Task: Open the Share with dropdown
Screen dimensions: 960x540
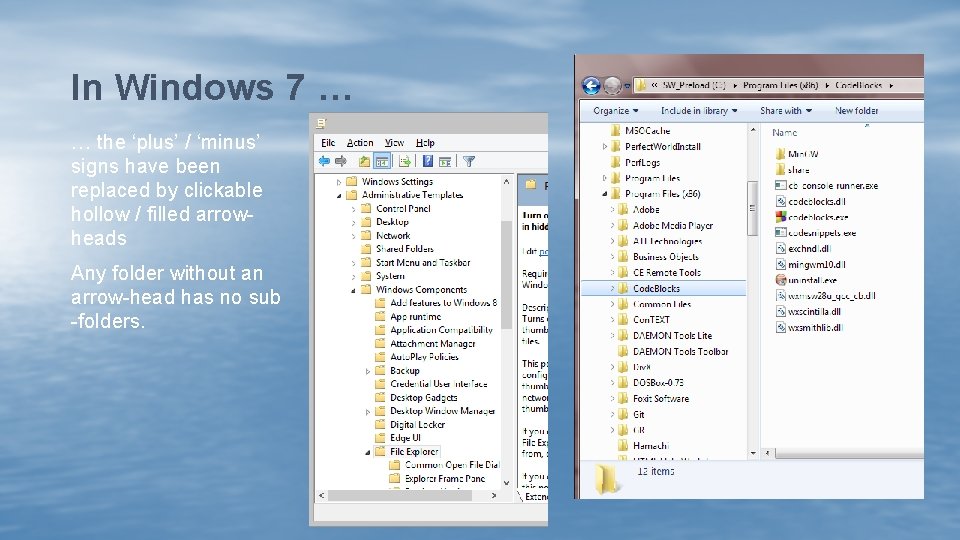Action: coord(786,111)
